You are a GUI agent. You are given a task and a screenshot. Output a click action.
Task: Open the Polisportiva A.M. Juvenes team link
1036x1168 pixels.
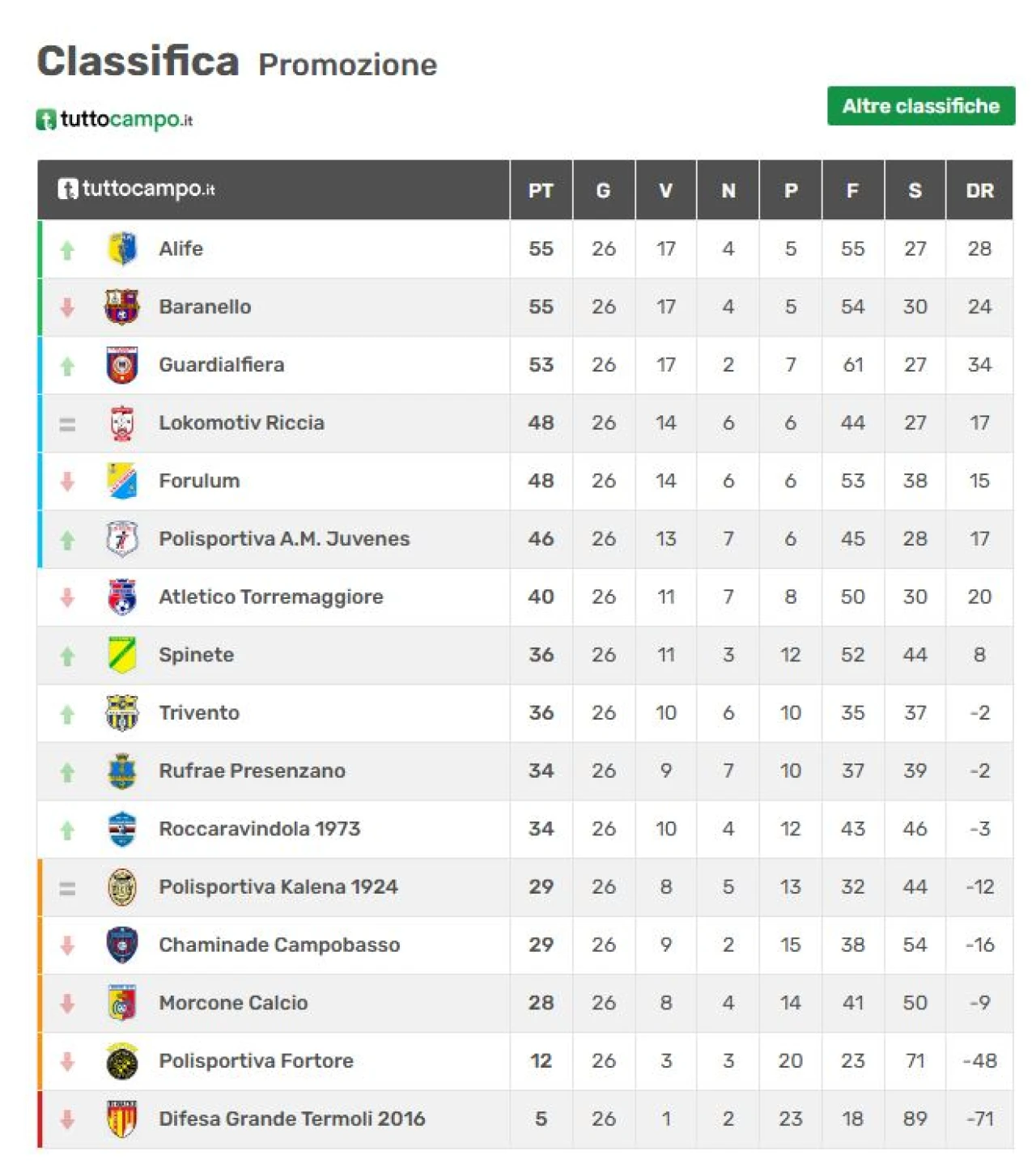284,539
